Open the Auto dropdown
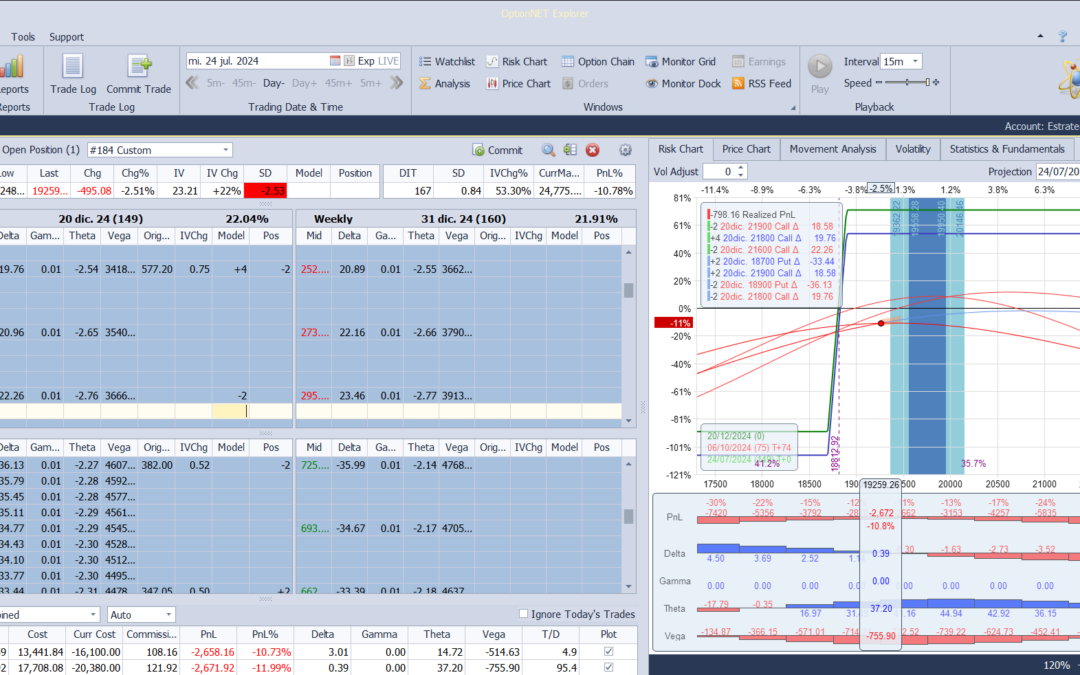The image size is (1080, 675). (x=141, y=614)
